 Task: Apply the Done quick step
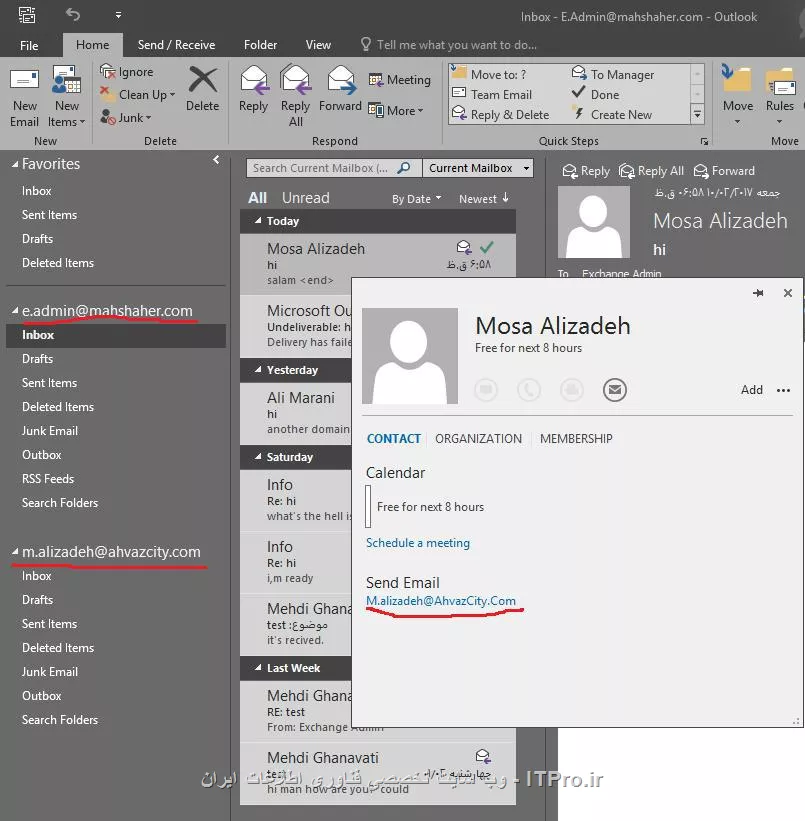[596, 95]
